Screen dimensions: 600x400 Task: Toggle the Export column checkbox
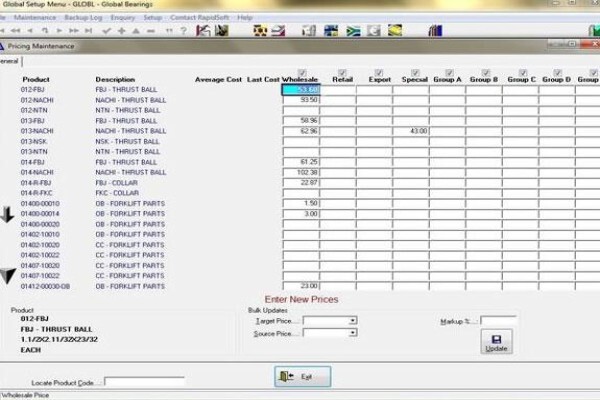point(379,72)
